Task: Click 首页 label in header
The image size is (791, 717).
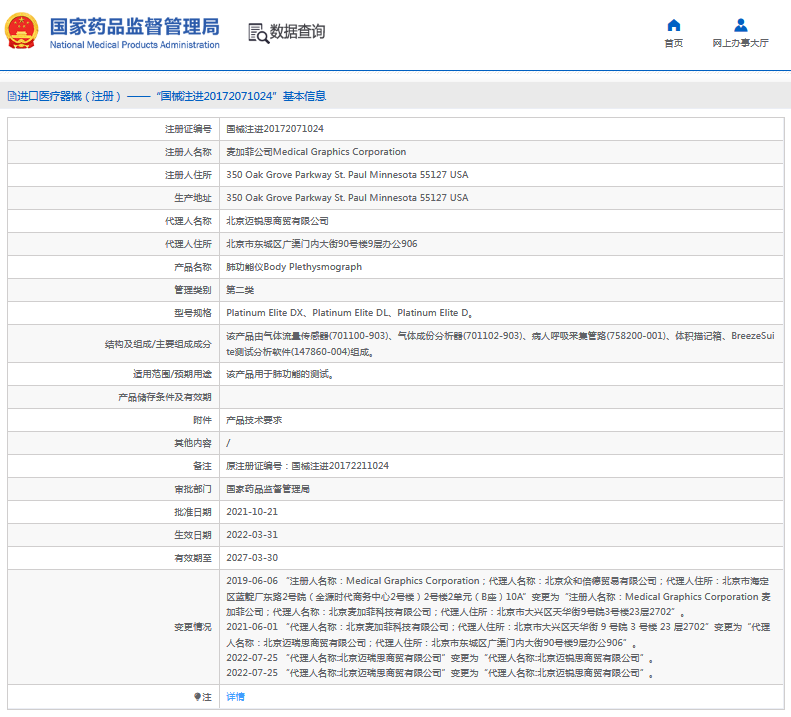Action: click(673, 43)
